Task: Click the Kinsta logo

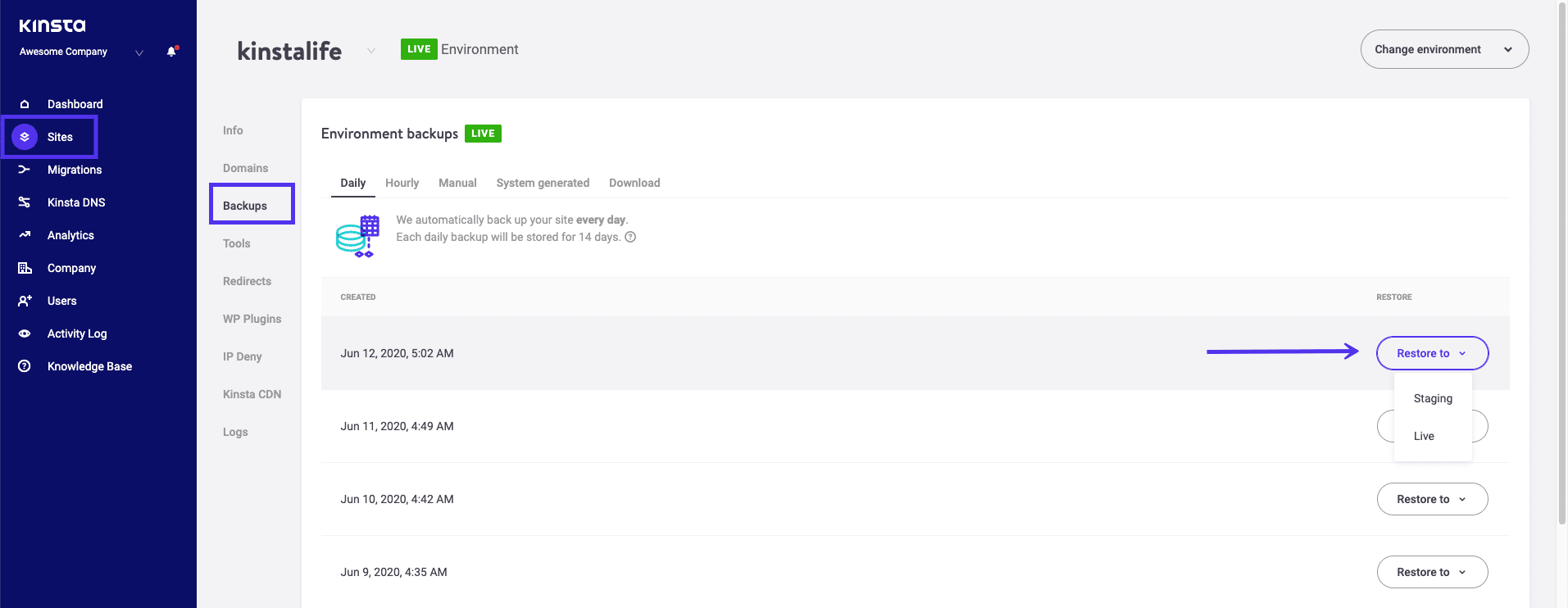Action: pos(52,25)
